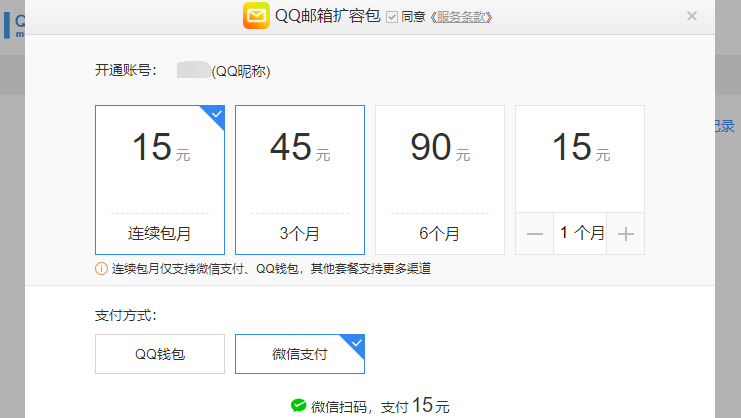This screenshot has height=418, width=741.
Task: Select the 45元 3个月 plan
Action: pyautogui.click(x=300, y=180)
